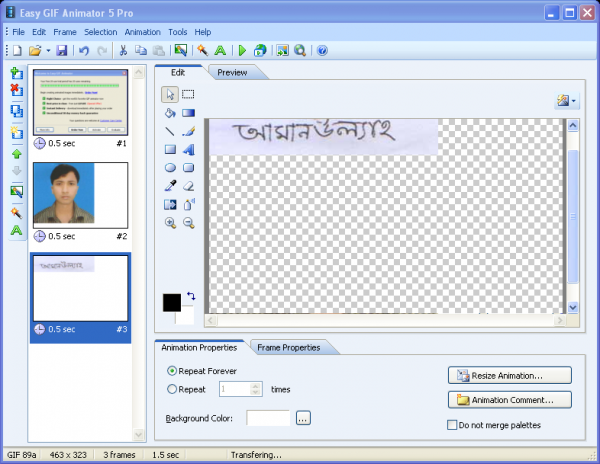The height and width of the screenshot is (464, 600).
Task: Click the New animation toolbar icon
Action: (17, 50)
